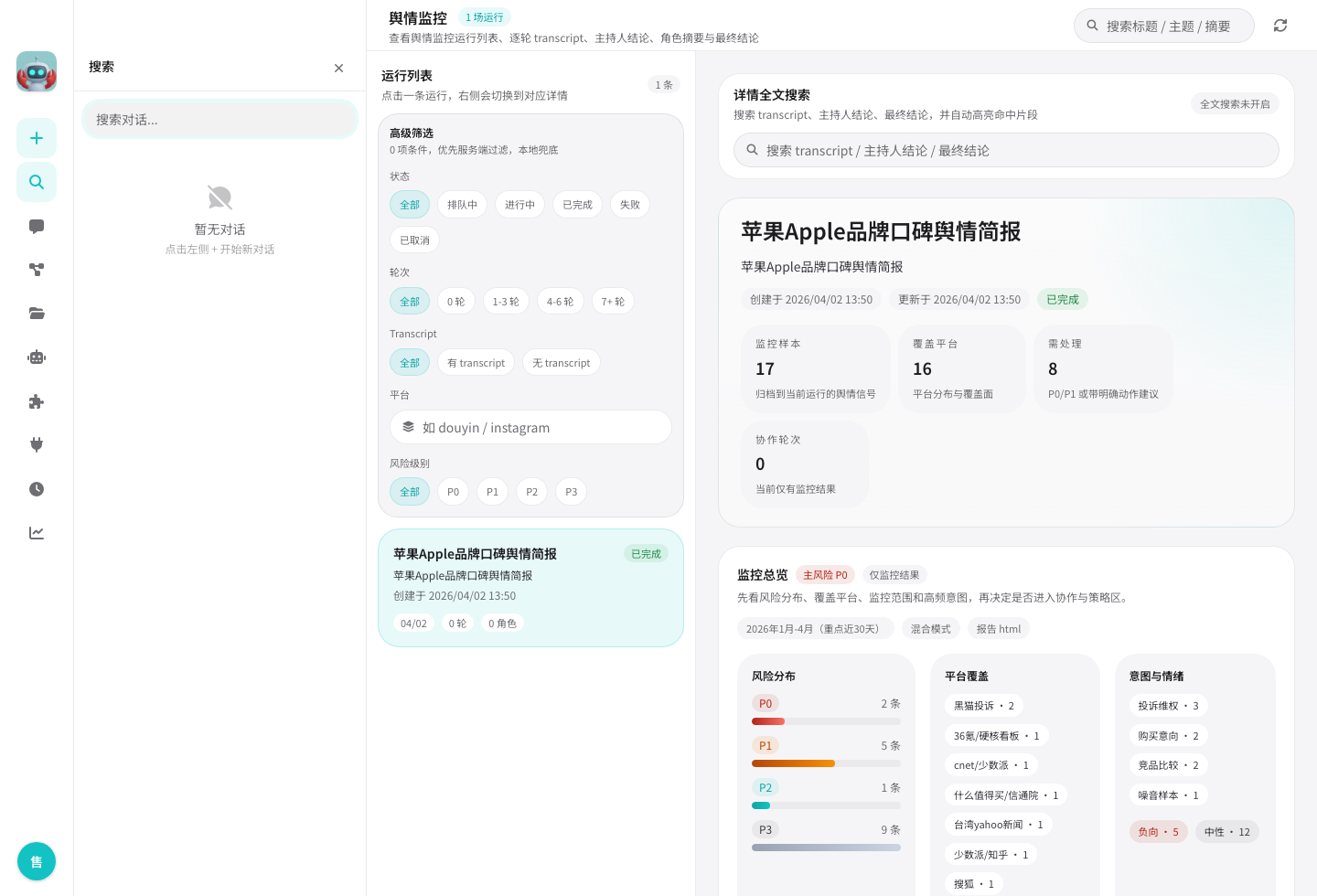The height and width of the screenshot is (896, 1317).
Task: Click the teal user avatar at bottom
Action: pyautogui.click(x=37, y=861)
